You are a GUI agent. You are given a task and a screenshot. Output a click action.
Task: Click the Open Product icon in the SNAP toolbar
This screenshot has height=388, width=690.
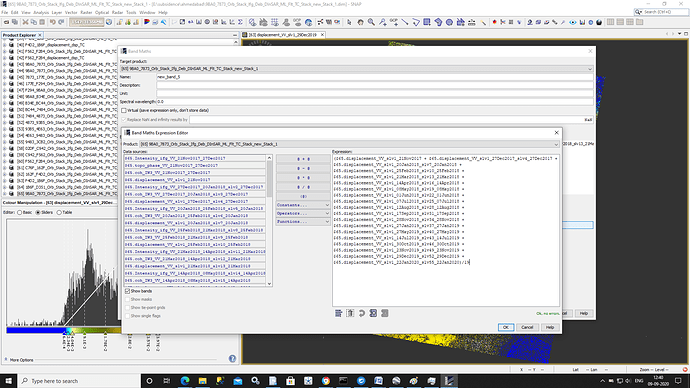7,22
